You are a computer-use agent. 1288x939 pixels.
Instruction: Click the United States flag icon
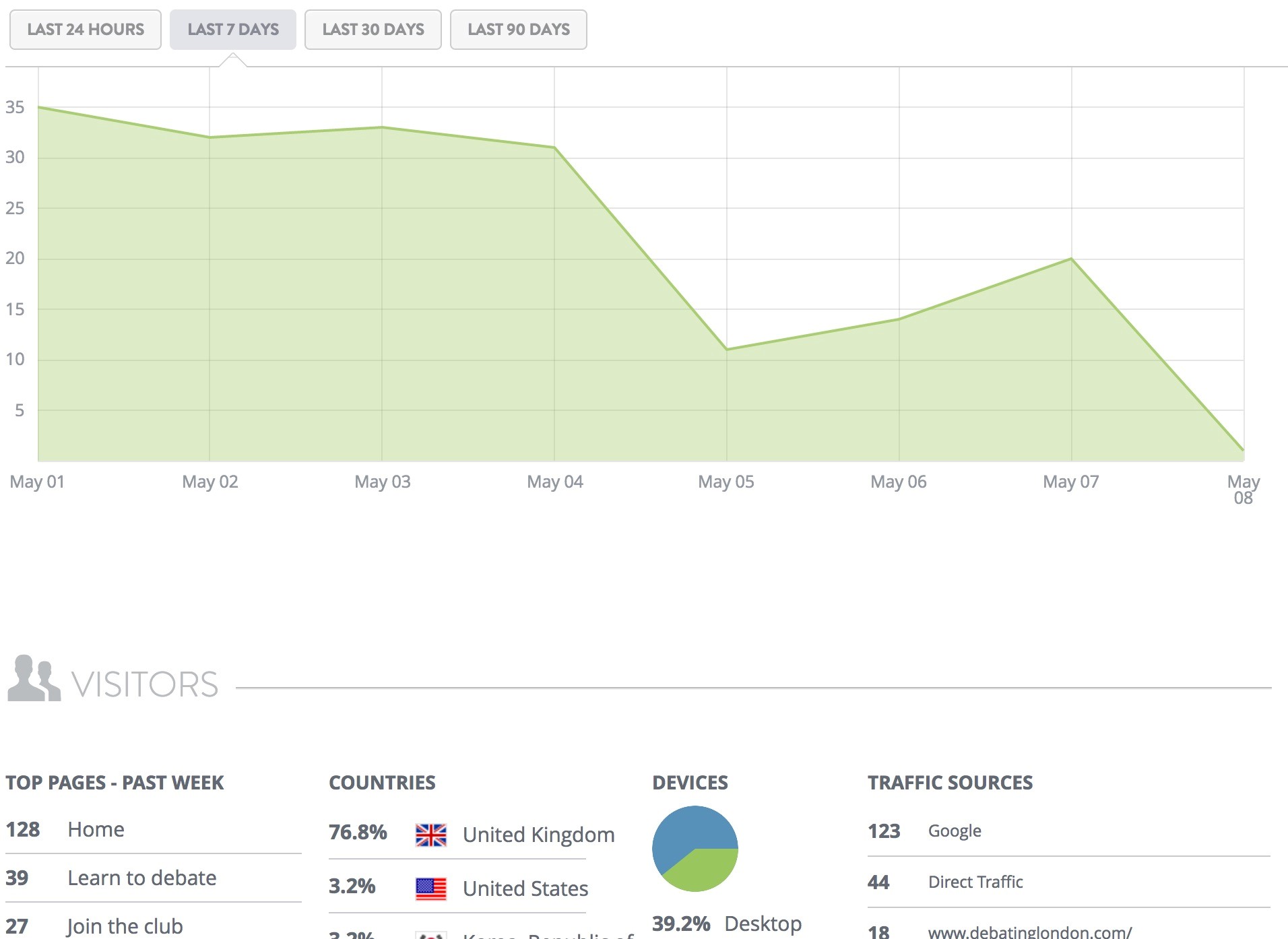431,889
